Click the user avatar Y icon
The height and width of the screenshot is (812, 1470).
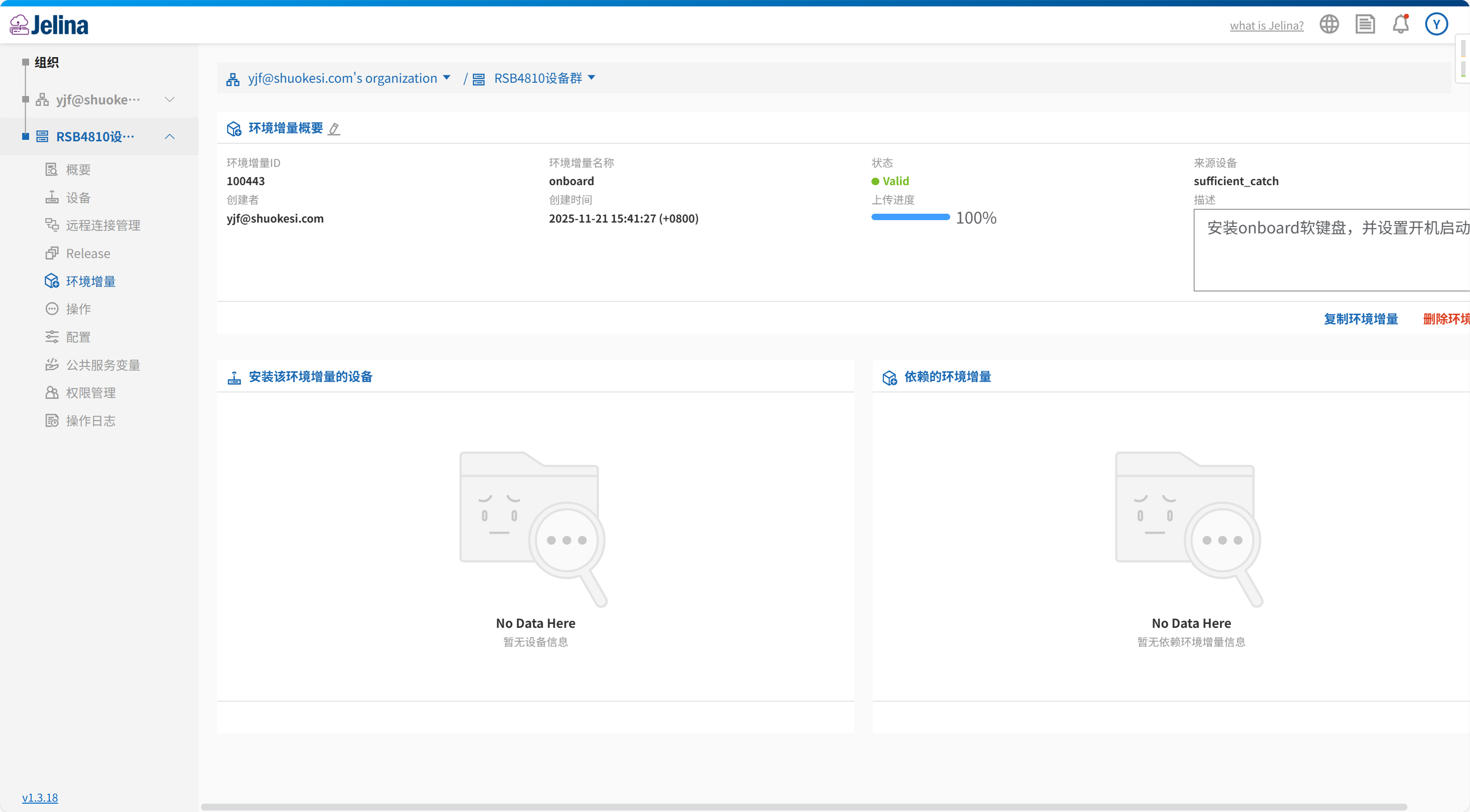tap(1436, 25)
